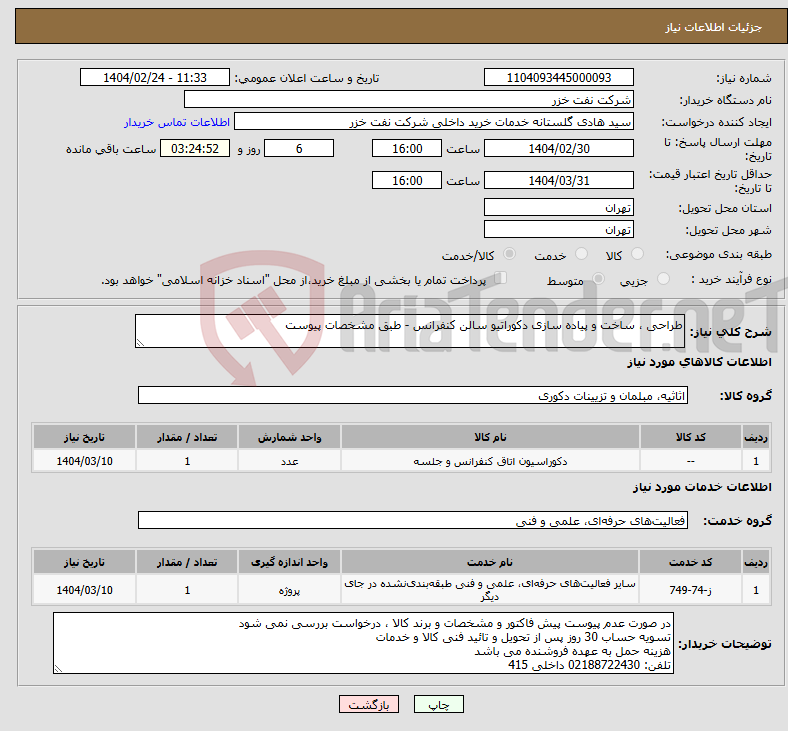The image size is (788, 731).
Task: Click the requester field سید هادی گلستانه
Action: tap(434, 122)
